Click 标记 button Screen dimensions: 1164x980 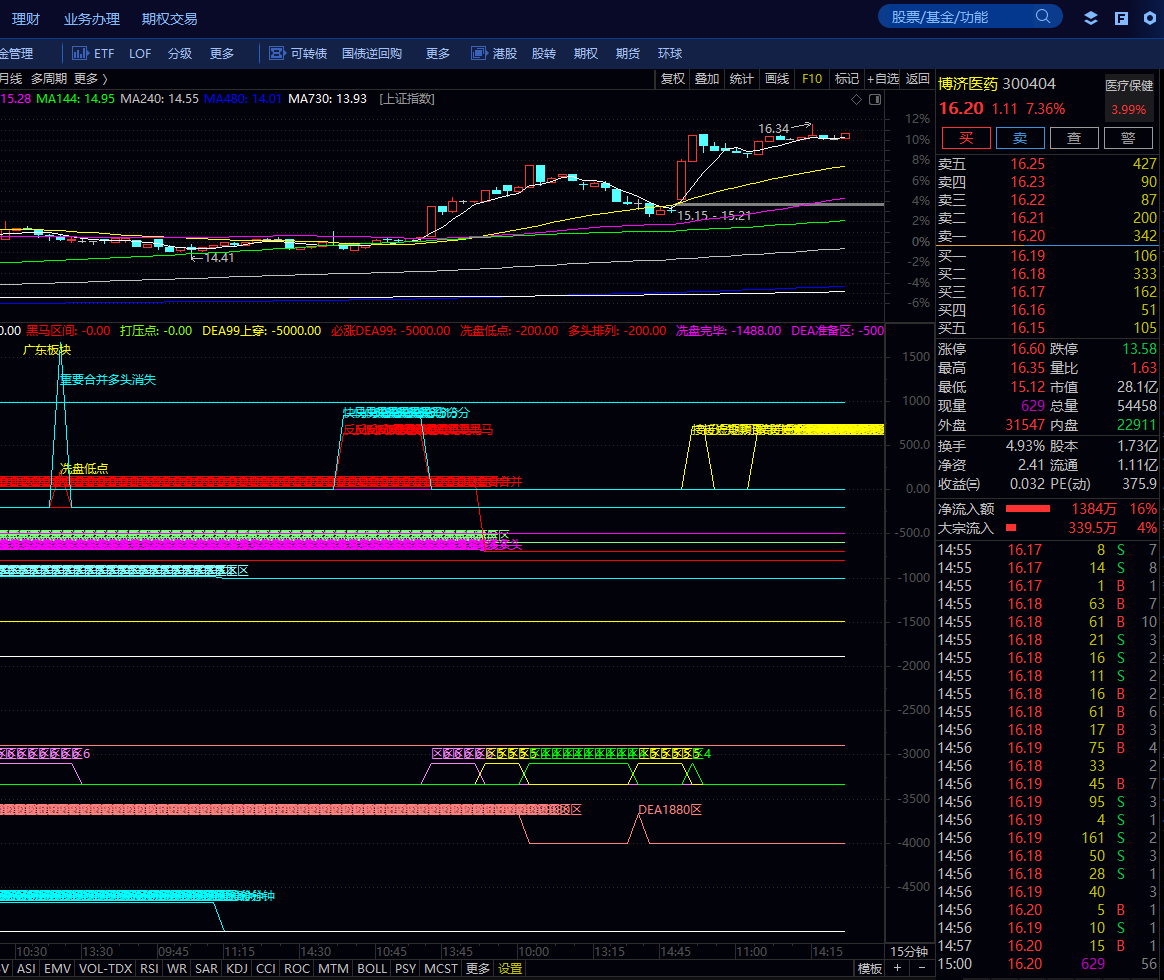point(846,79)
